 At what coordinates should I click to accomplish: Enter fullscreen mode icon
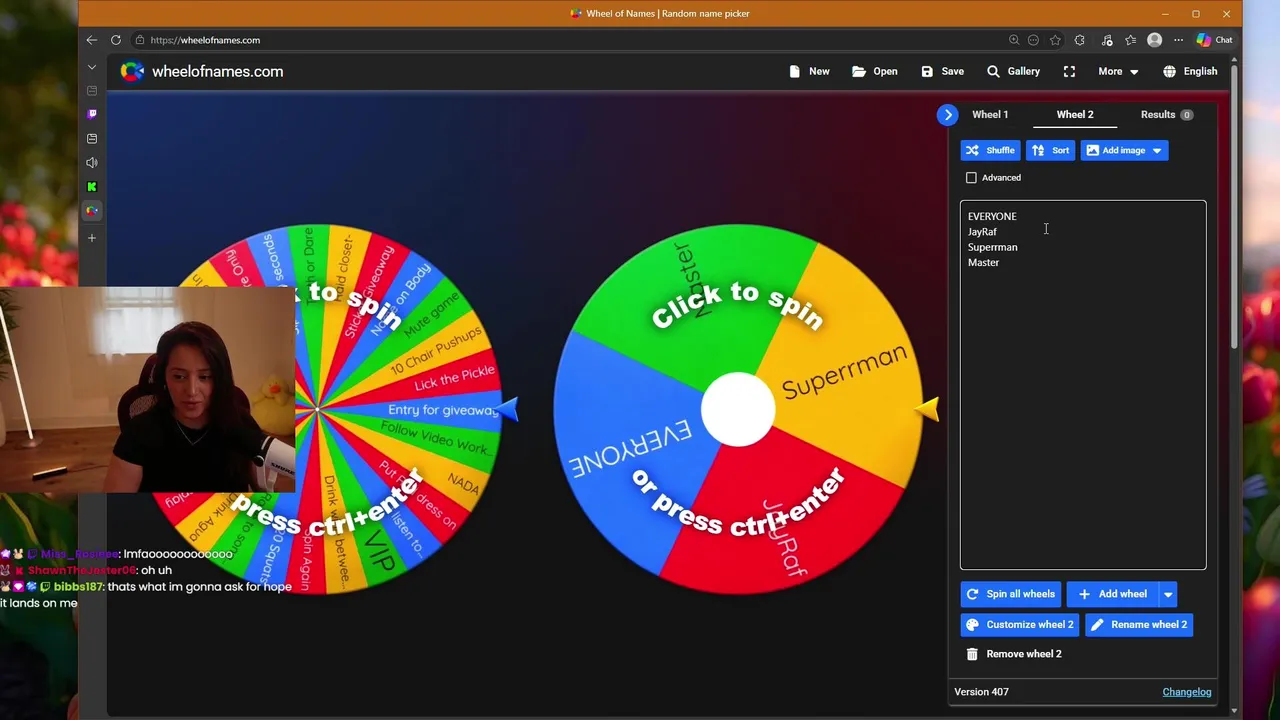pyautogui.click(x=1069, y=72)
